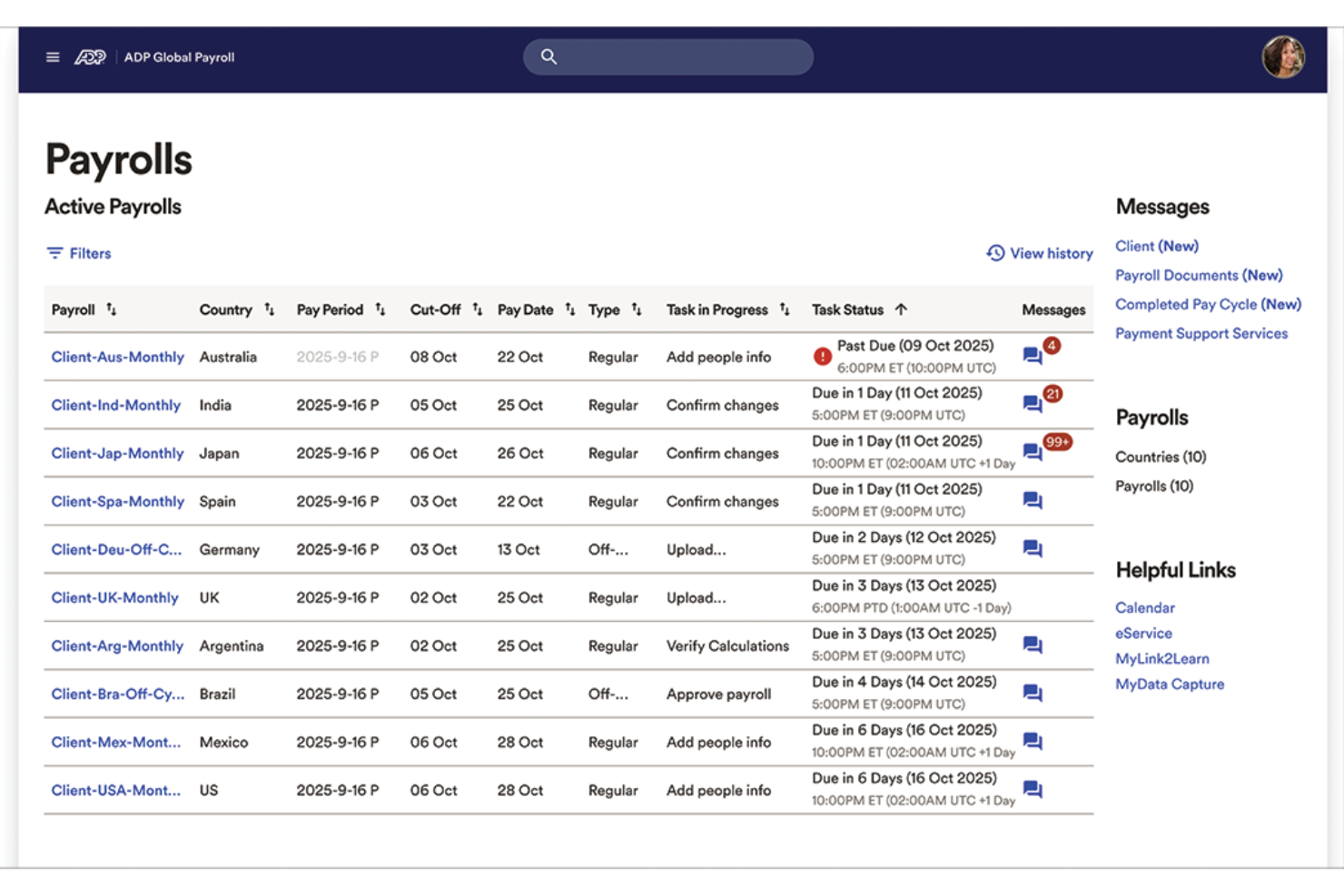The width and height of the screenshot is (1344, 896).
Task: Click Countries (10) in Payrolls sidebar
Action: point(1161,457)
